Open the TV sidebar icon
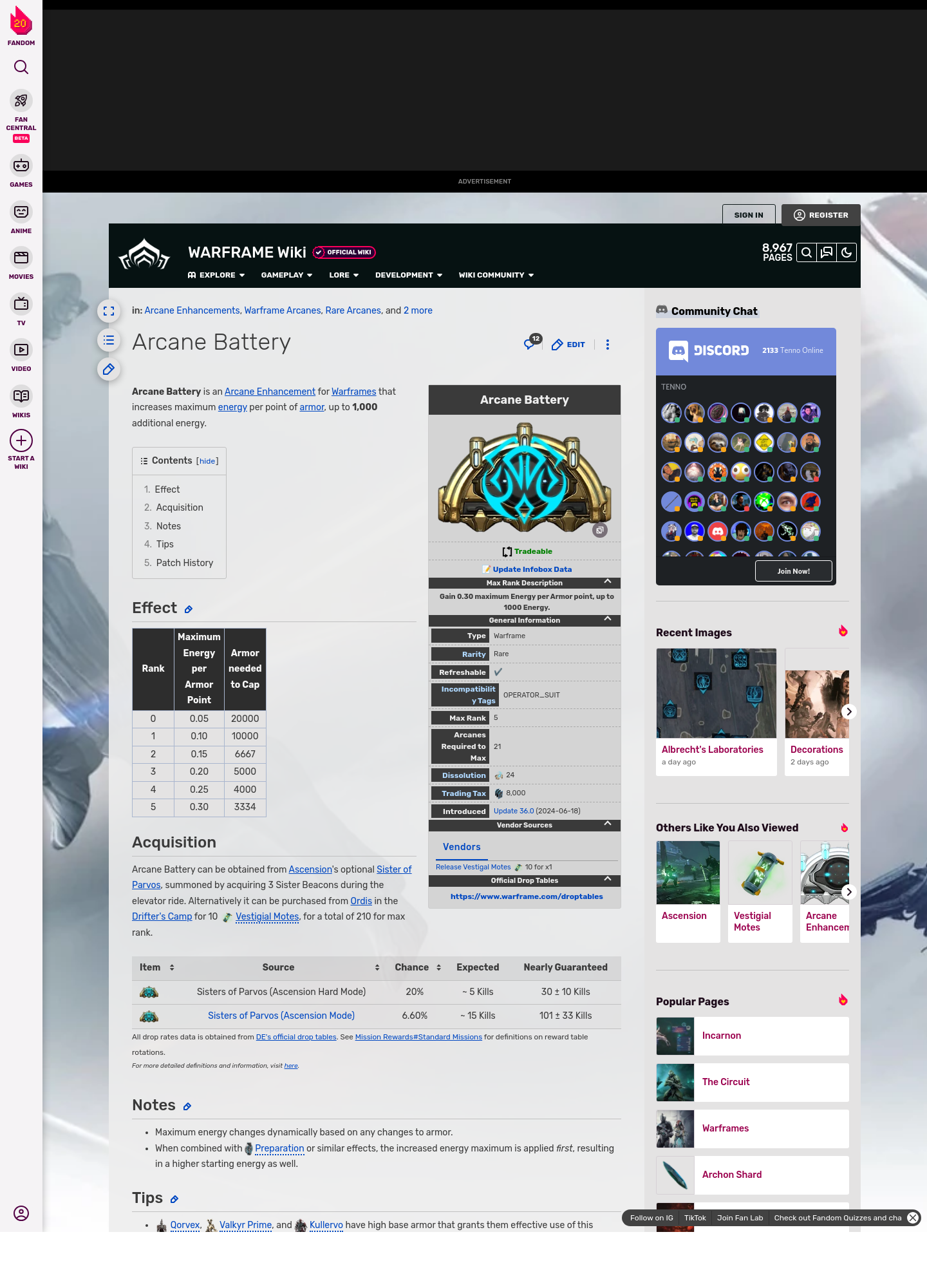Viewport: 927px width, 1288px height. pyautogui.click(x=21, y=304)
